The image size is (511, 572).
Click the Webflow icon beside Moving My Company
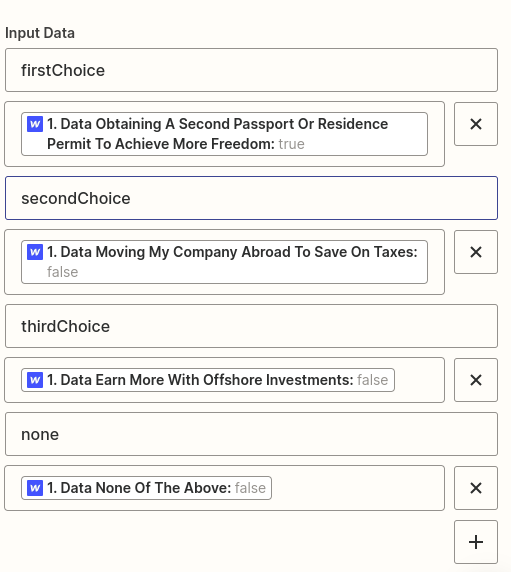(35, 252)
